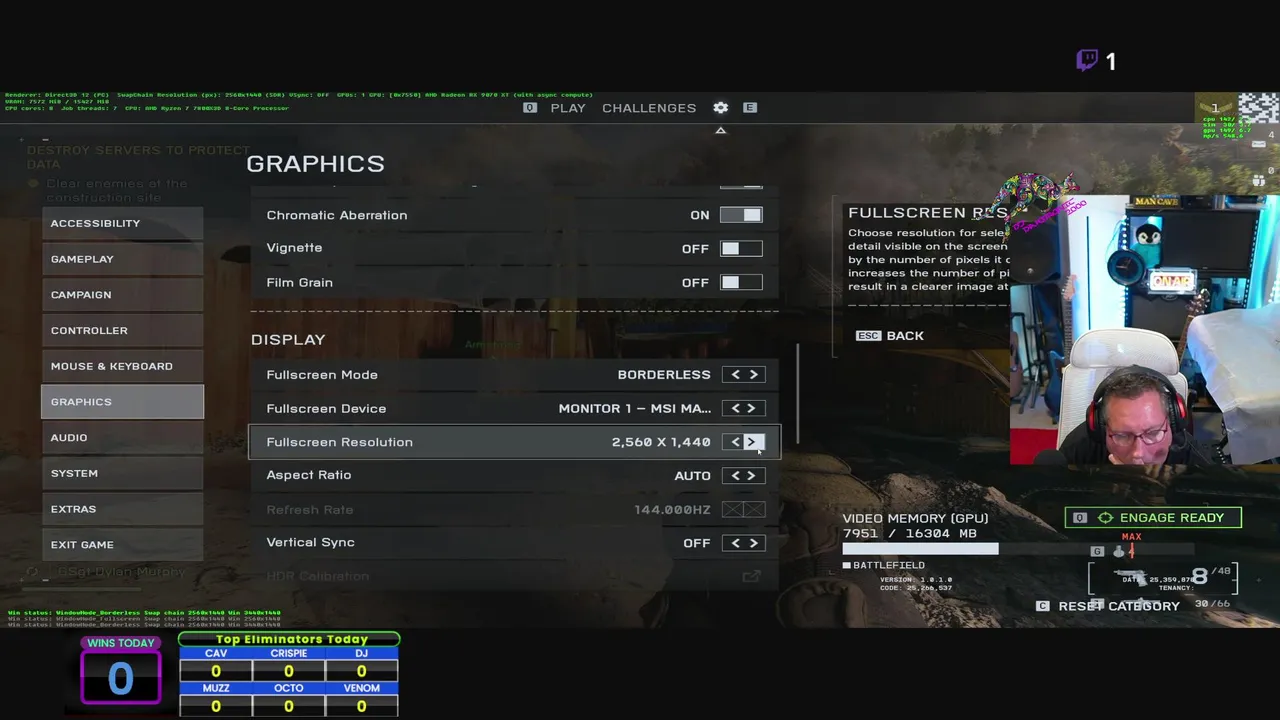Click the ESC key icon next to BACK
Image resolution: width=1280 pixels, height=720 pixels.
click(x=868, y=336)
